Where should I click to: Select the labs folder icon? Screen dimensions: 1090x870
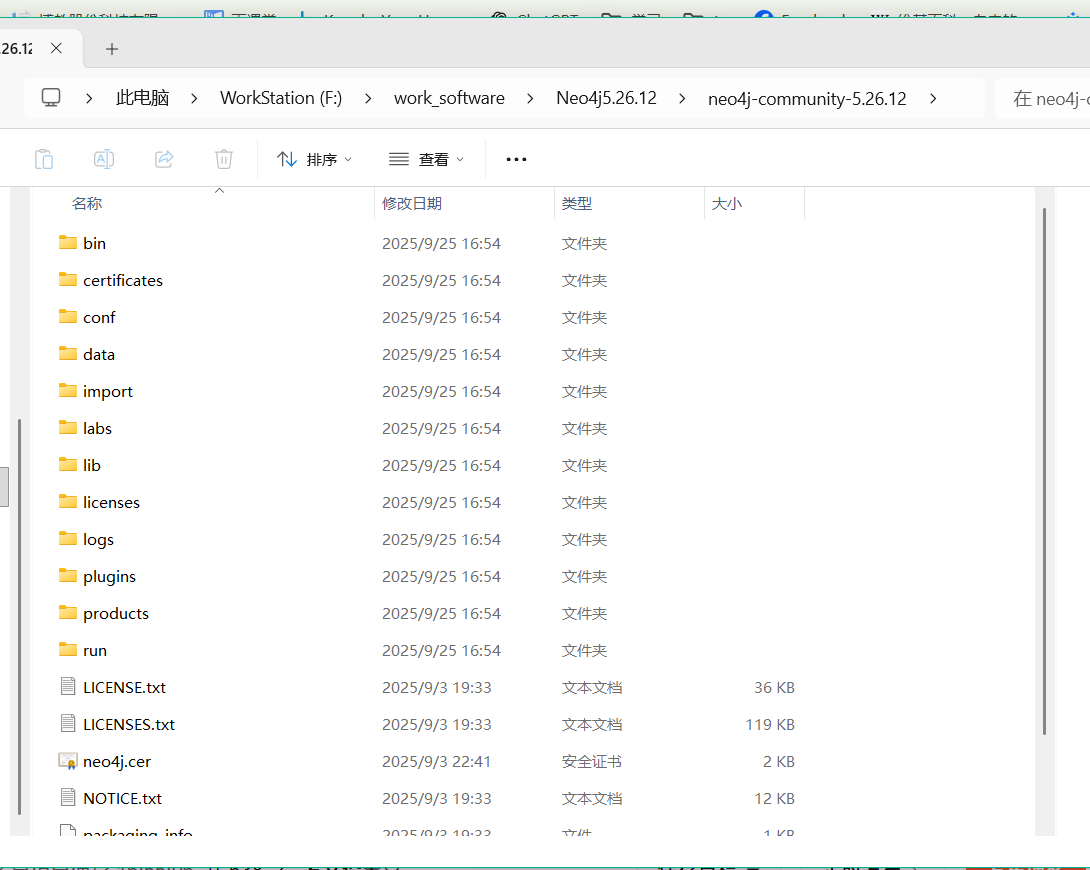[x=67, y=427]
